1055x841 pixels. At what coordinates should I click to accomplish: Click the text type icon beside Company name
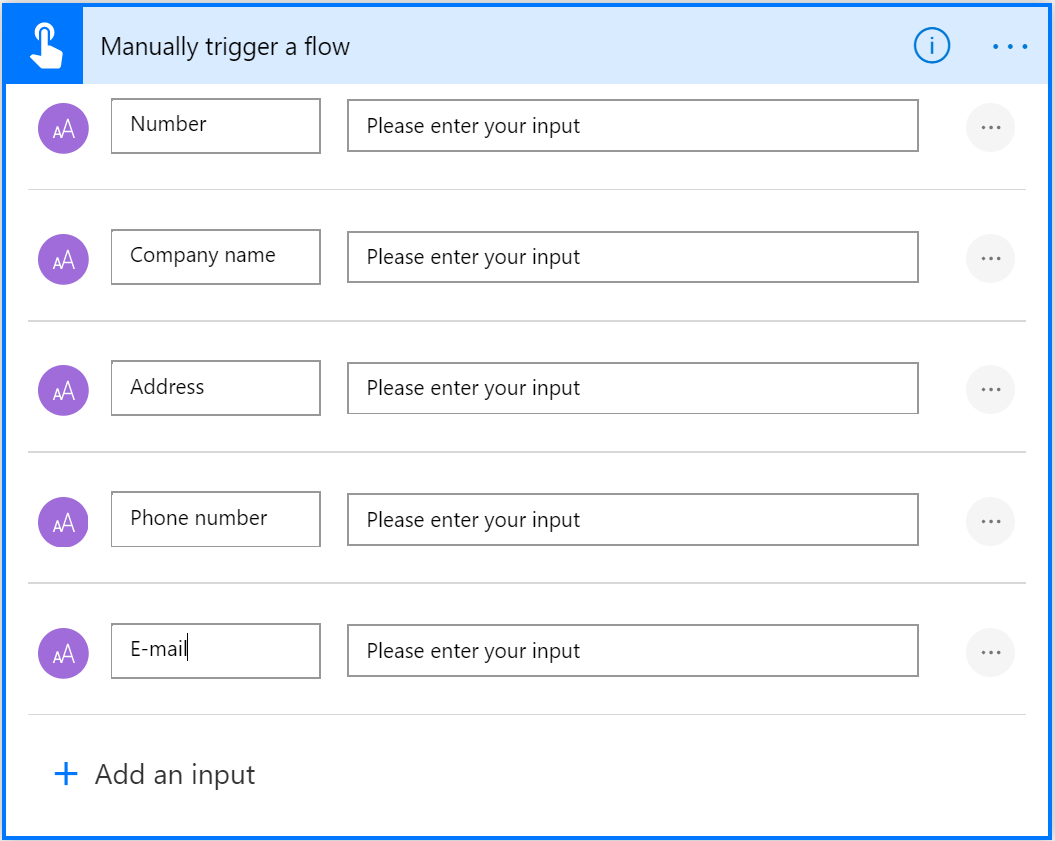[x=63, y=259]
